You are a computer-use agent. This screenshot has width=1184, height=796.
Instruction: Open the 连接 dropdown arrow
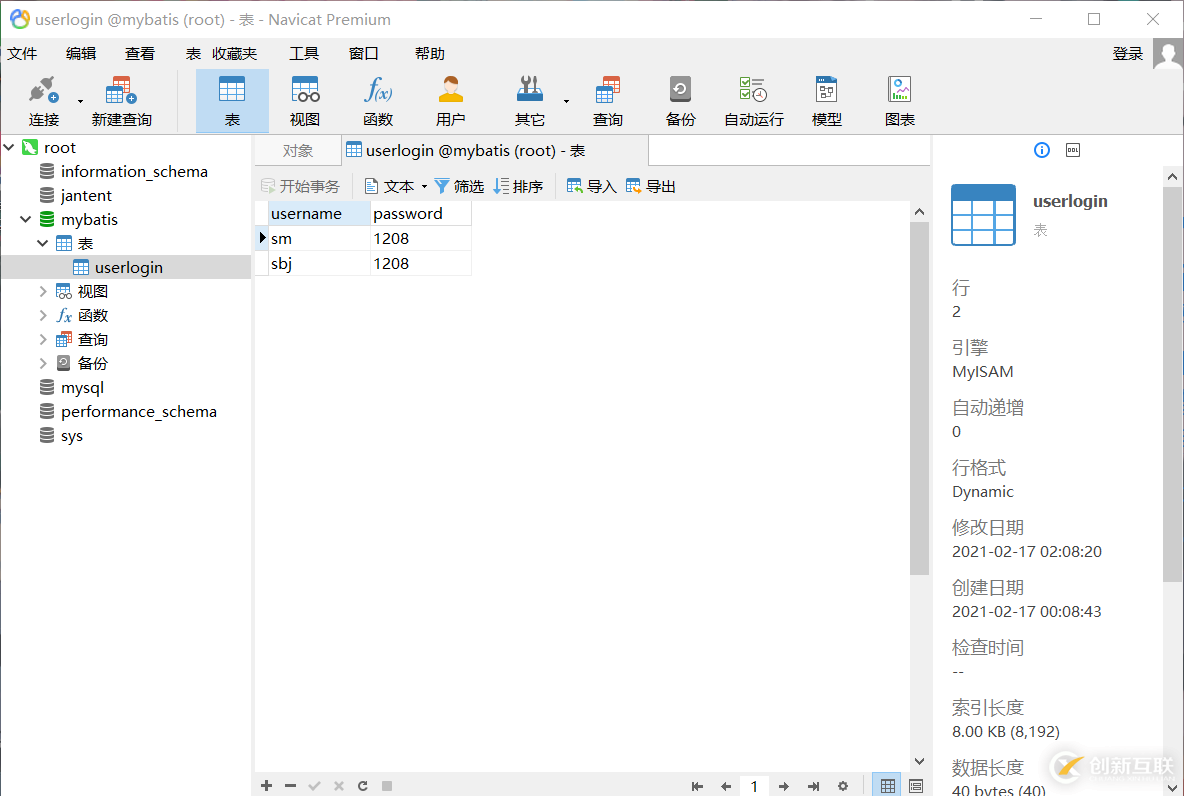(x=80, y=101)
